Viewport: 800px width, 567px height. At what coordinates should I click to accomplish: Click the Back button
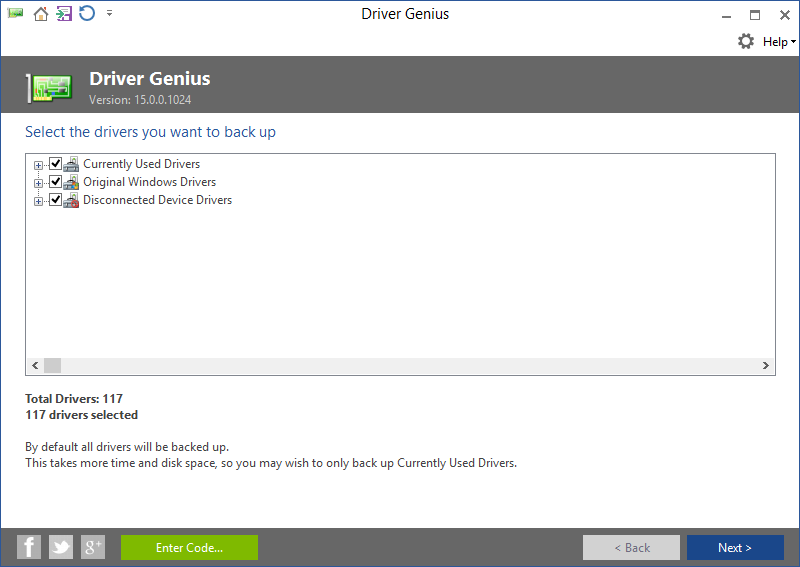pyautogui.click(x=632, y=548)
